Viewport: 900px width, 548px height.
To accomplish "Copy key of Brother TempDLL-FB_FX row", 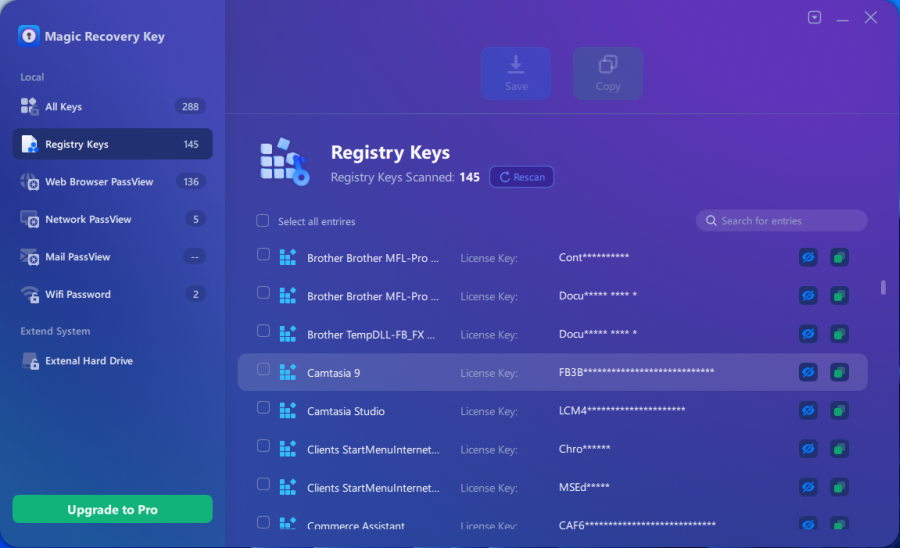I will [839, 334].
